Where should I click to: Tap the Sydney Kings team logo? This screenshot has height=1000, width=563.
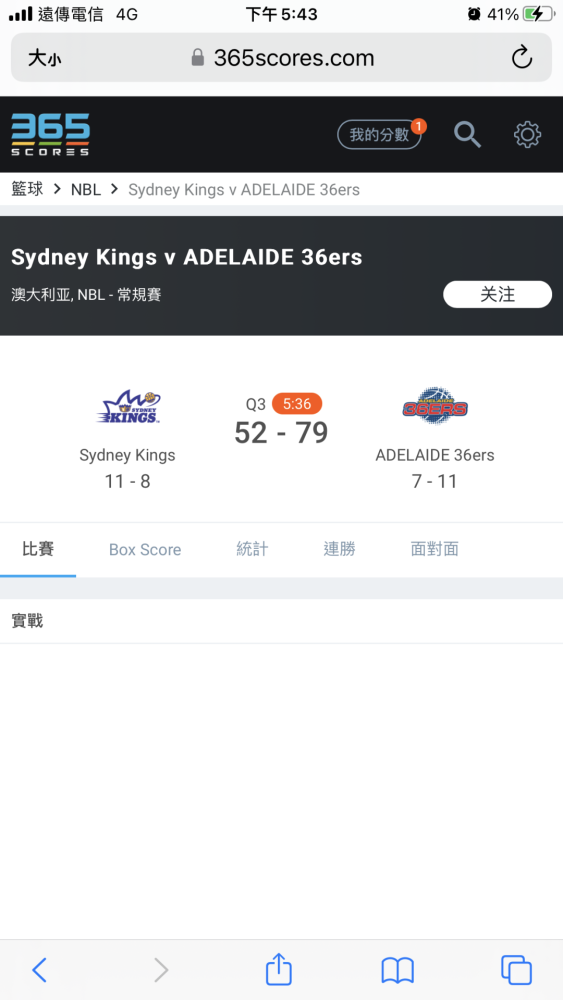[x=128, y=408]
